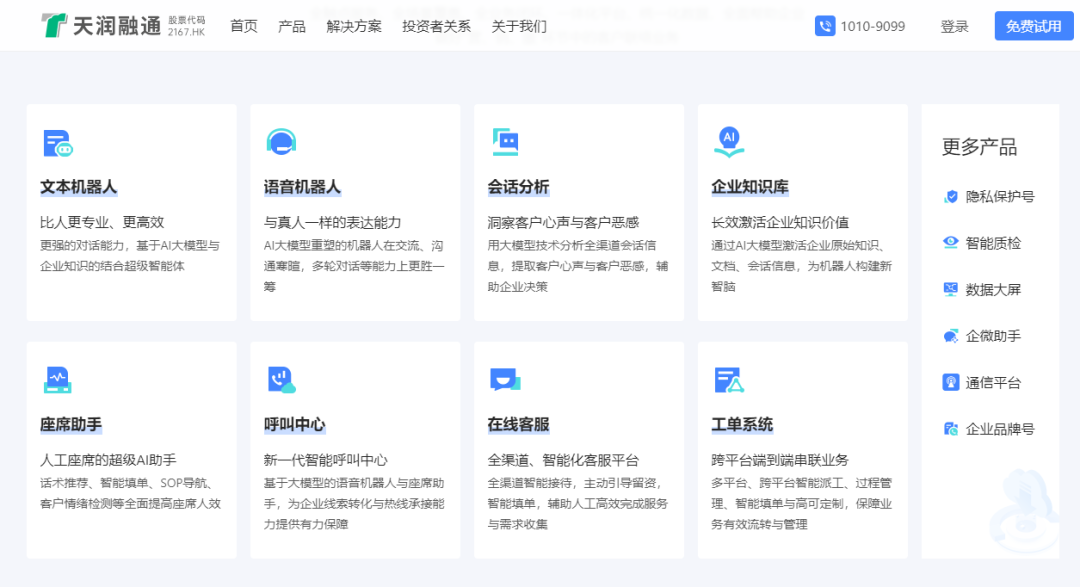Image resolution: width=1080 pixels, height=587 pixels.
Task: Click the 免费试用 button
Action: click(1033, 26)
